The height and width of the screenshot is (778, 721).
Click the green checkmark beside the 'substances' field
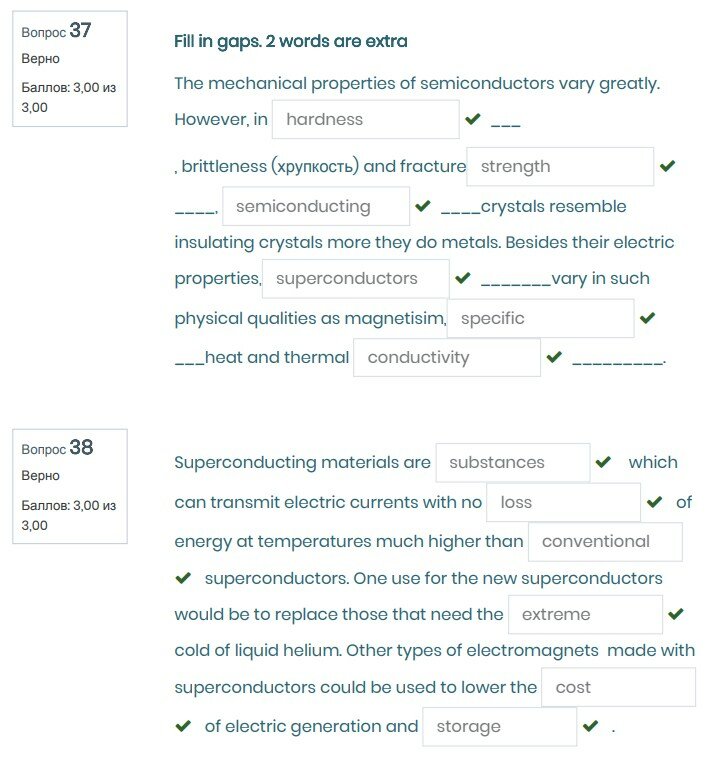tap(603, 462)
